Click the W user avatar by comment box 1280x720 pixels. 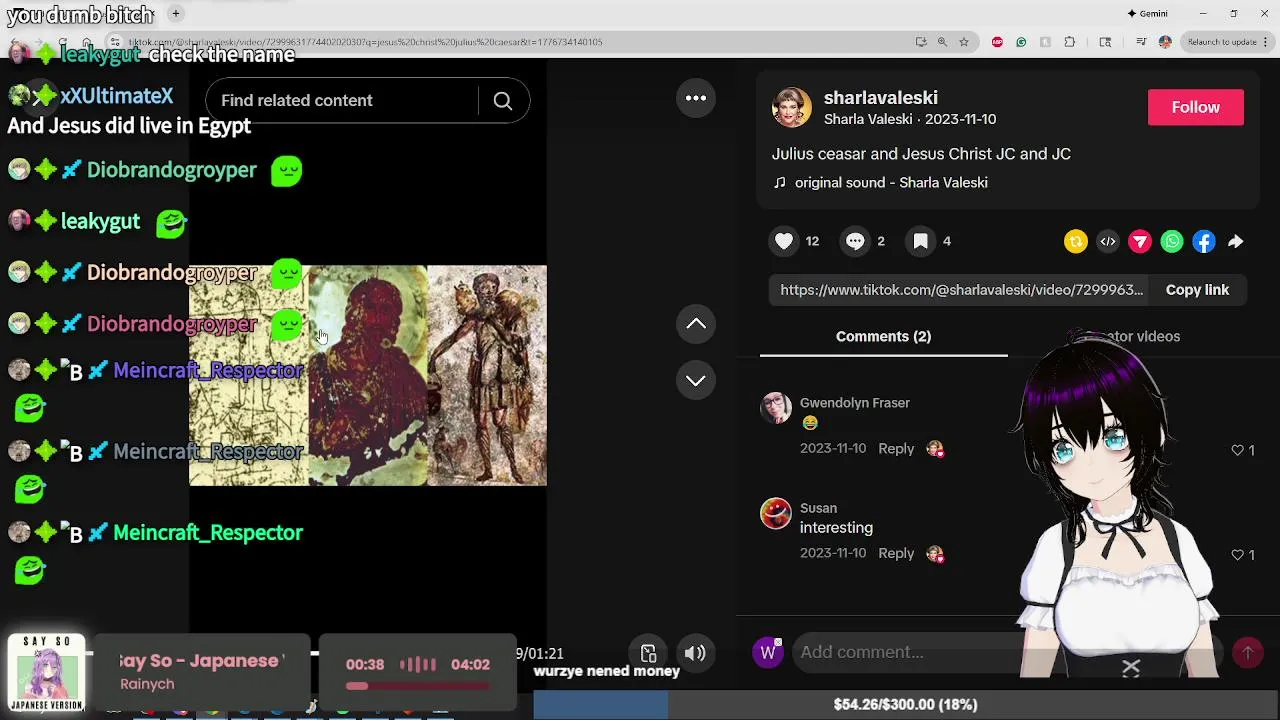(767, 652)
